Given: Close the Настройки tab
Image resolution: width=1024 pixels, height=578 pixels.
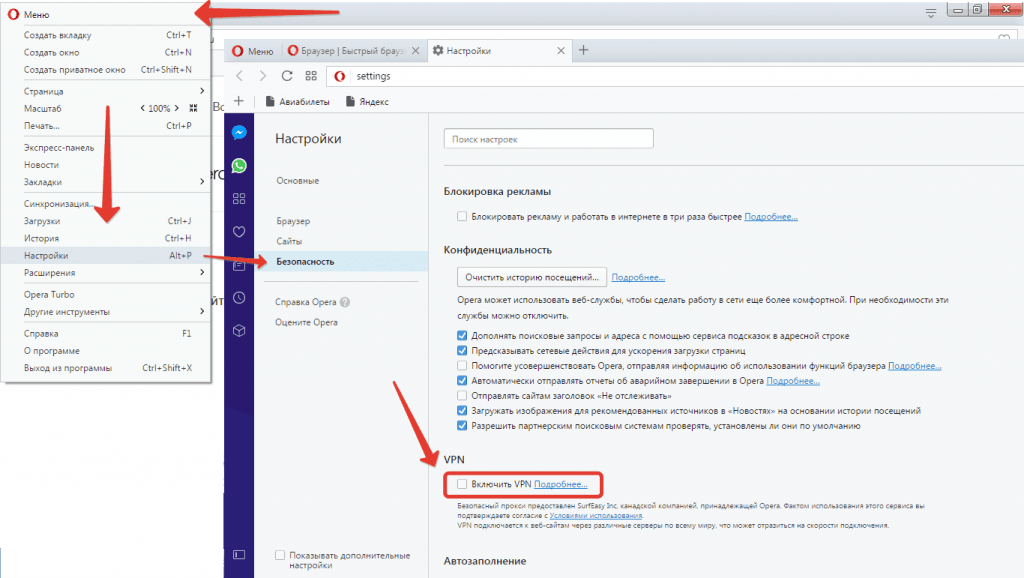Looking at the screenshot, I should tap(560, 50).
